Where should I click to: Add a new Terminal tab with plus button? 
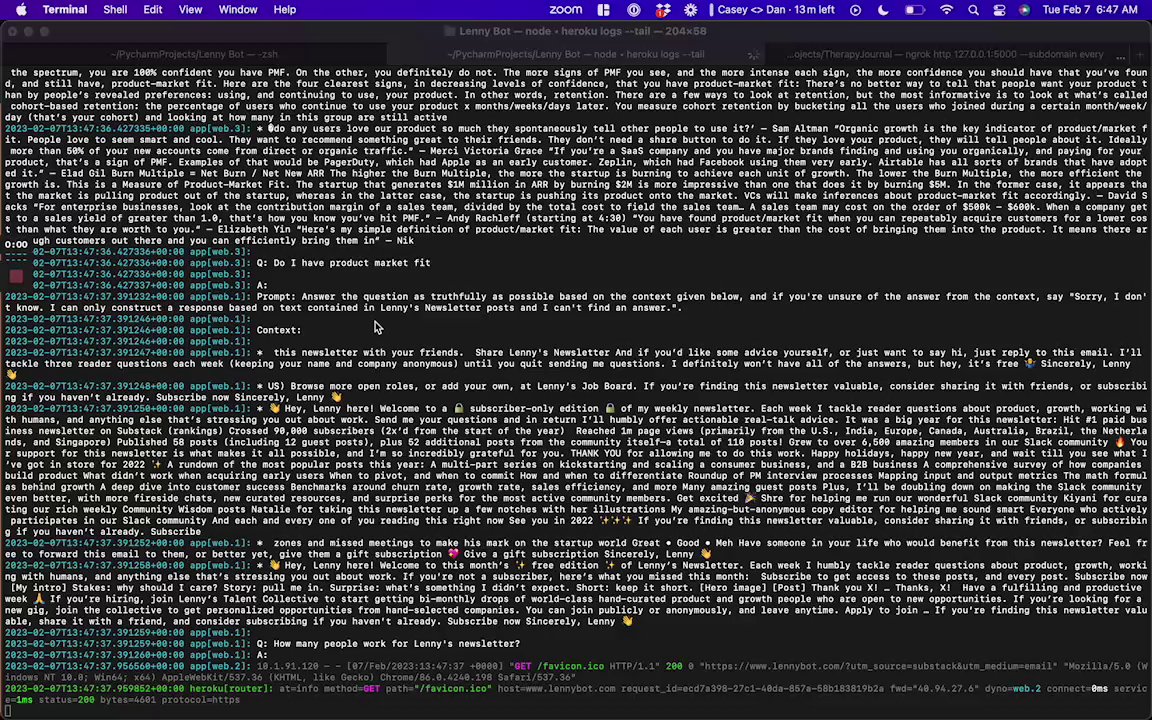coord(1140,54)
